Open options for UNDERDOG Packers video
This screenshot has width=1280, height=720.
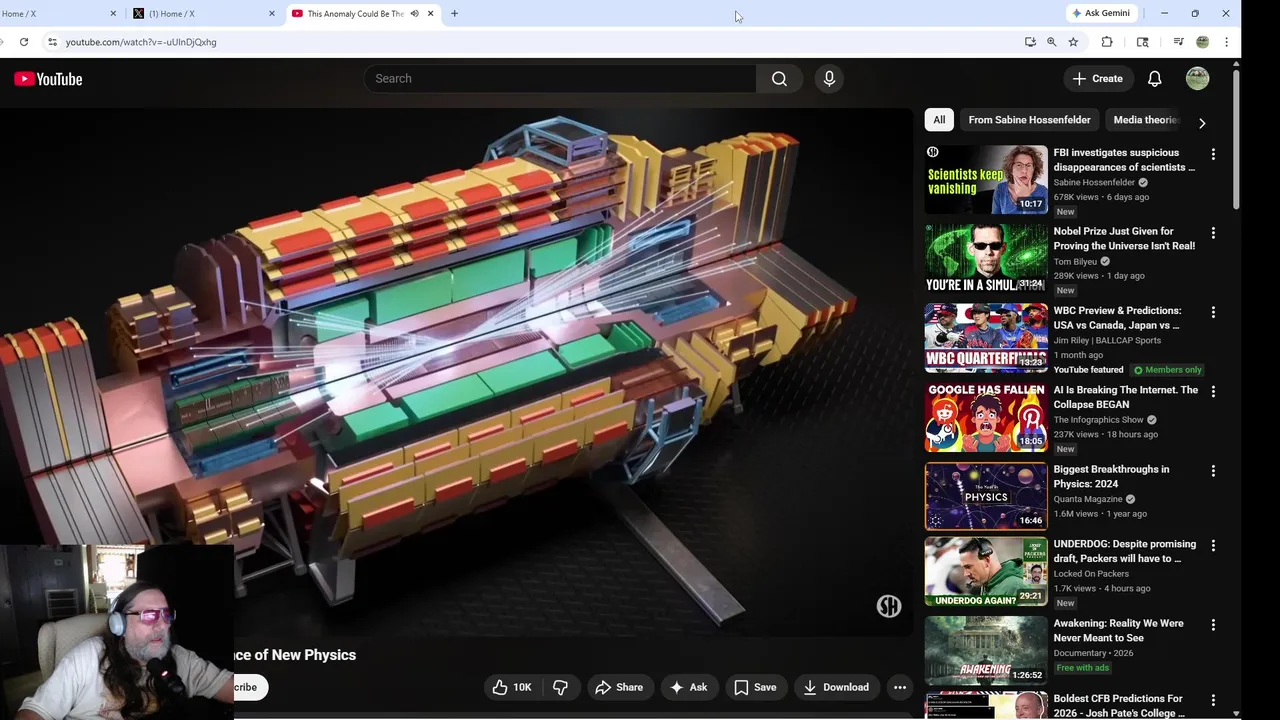click(1213, 546)
